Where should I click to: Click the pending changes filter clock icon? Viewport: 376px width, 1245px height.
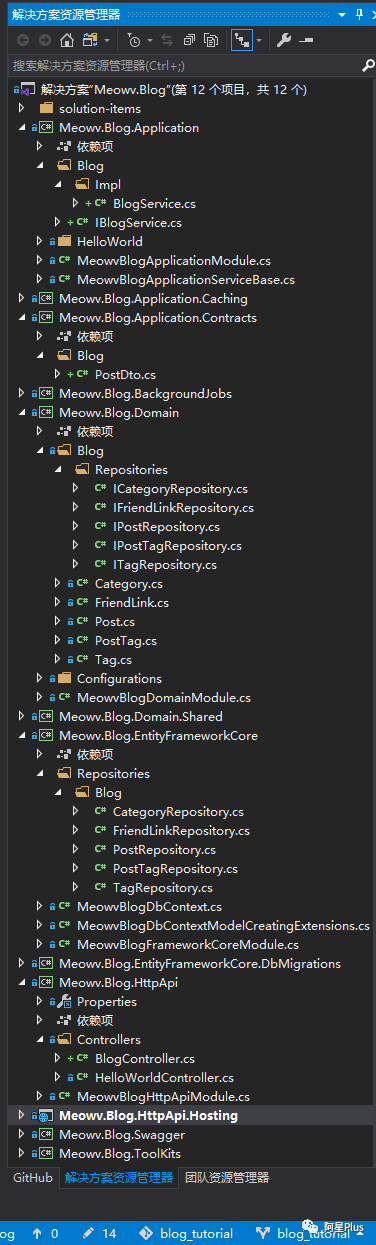click(134, 40)
